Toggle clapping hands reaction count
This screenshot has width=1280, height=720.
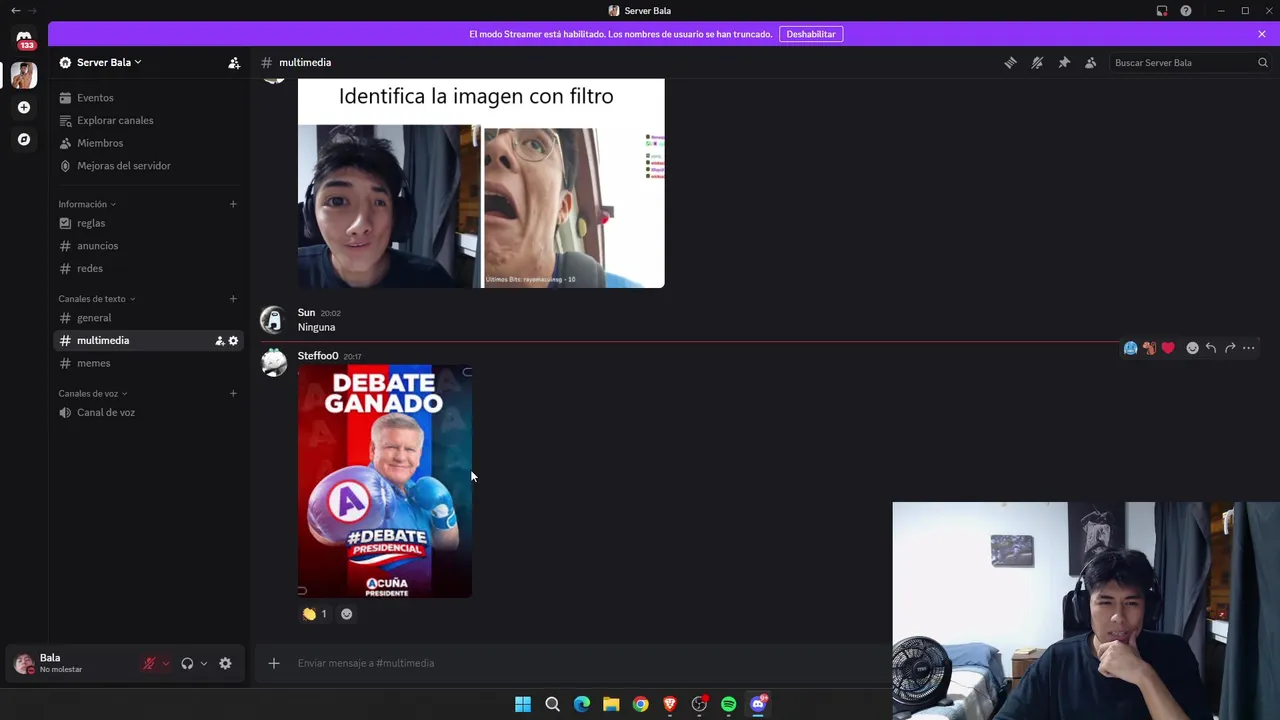coord(315,614)
